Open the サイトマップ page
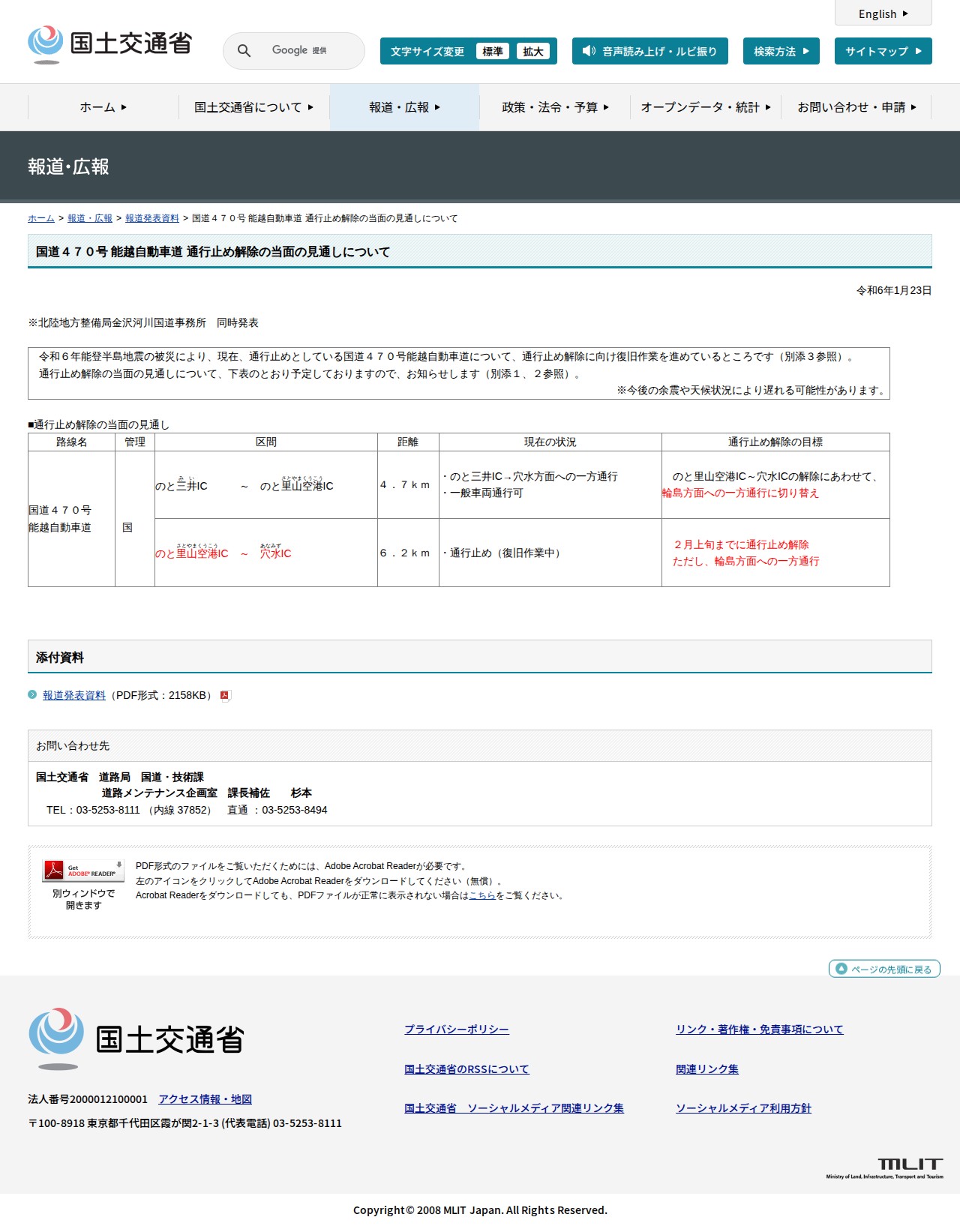 pos(883,51)
